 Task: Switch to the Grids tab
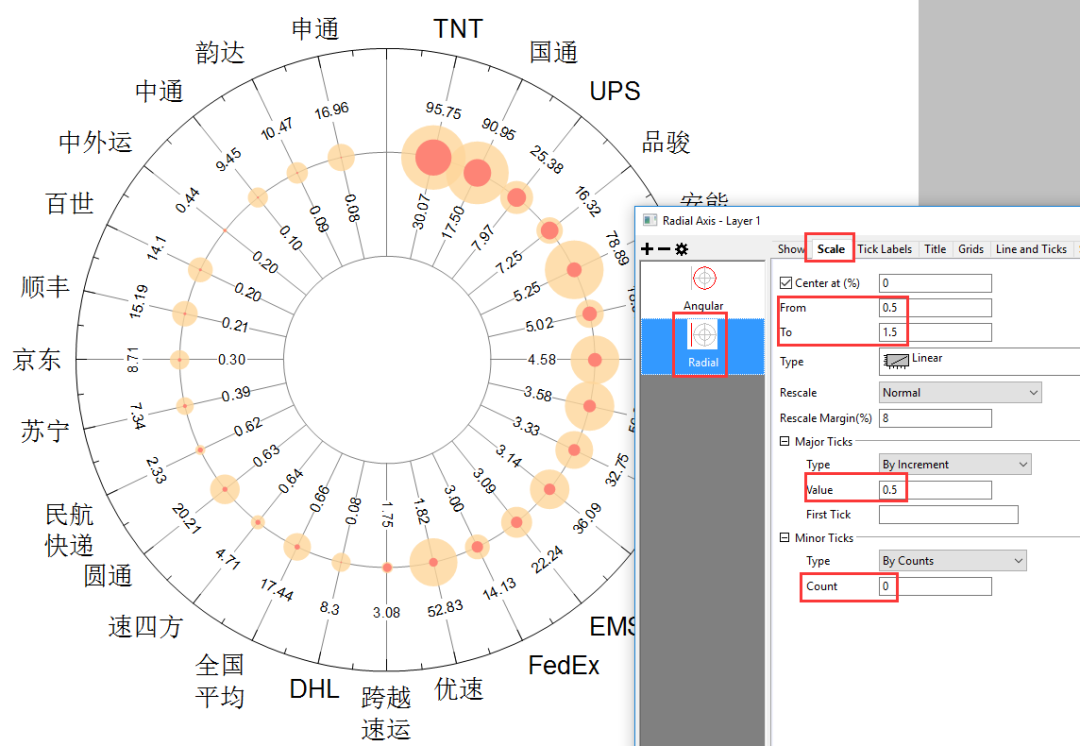970,249
